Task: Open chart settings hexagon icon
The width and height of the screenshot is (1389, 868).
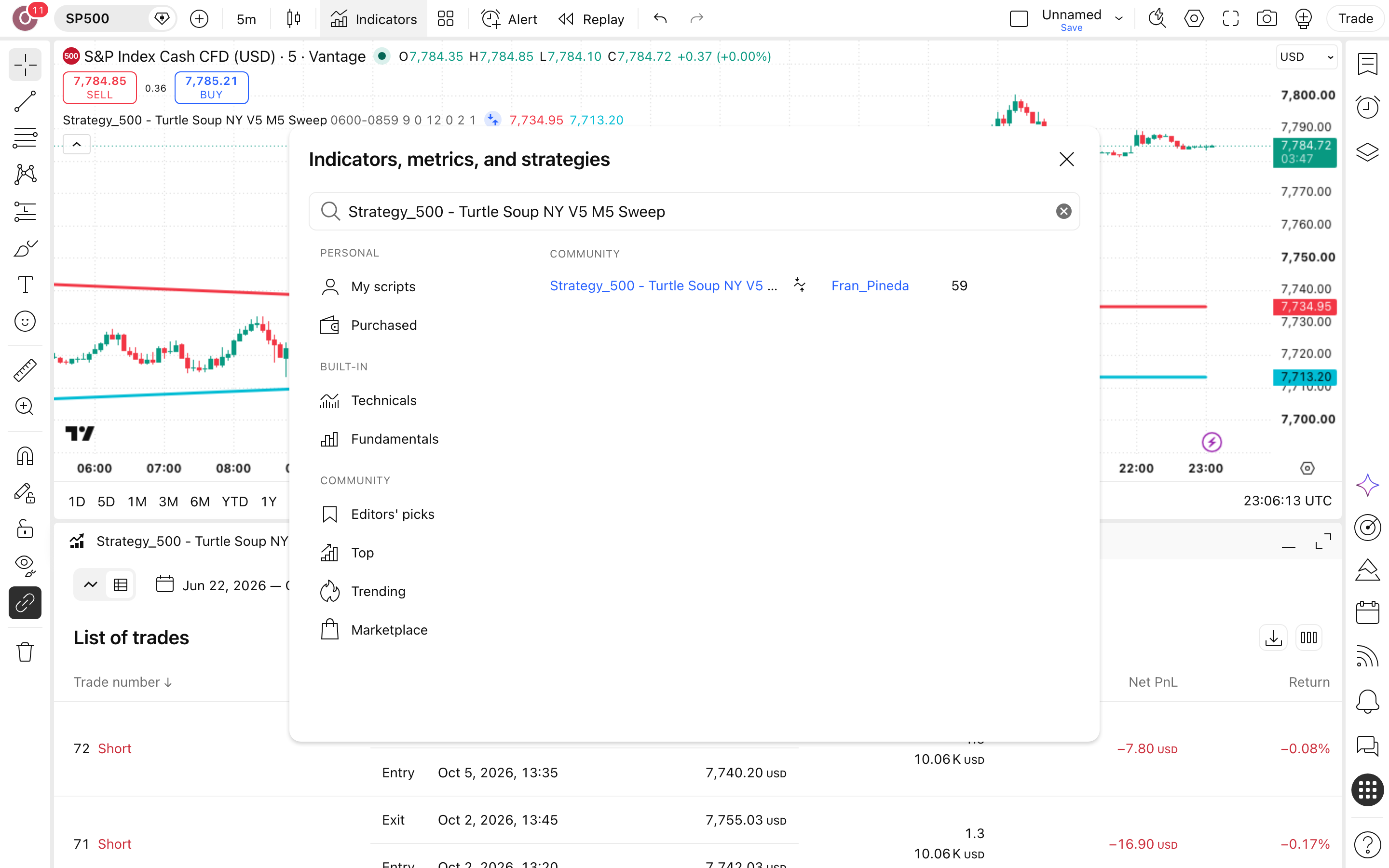Action: click(x=1194, y=19)
